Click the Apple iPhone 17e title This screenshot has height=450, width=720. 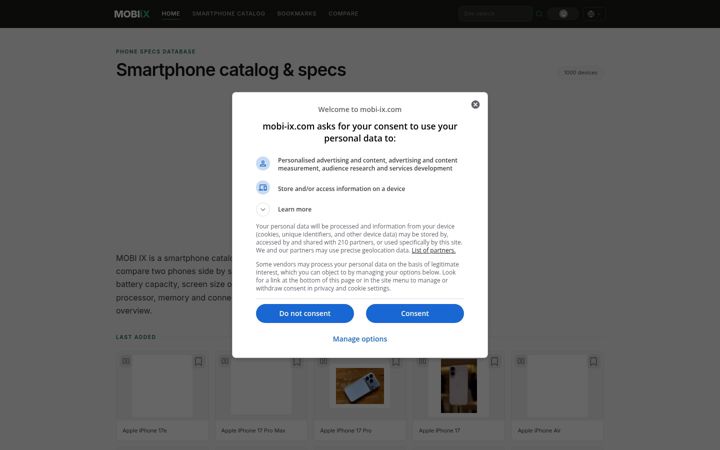click(x=145, y=431)
